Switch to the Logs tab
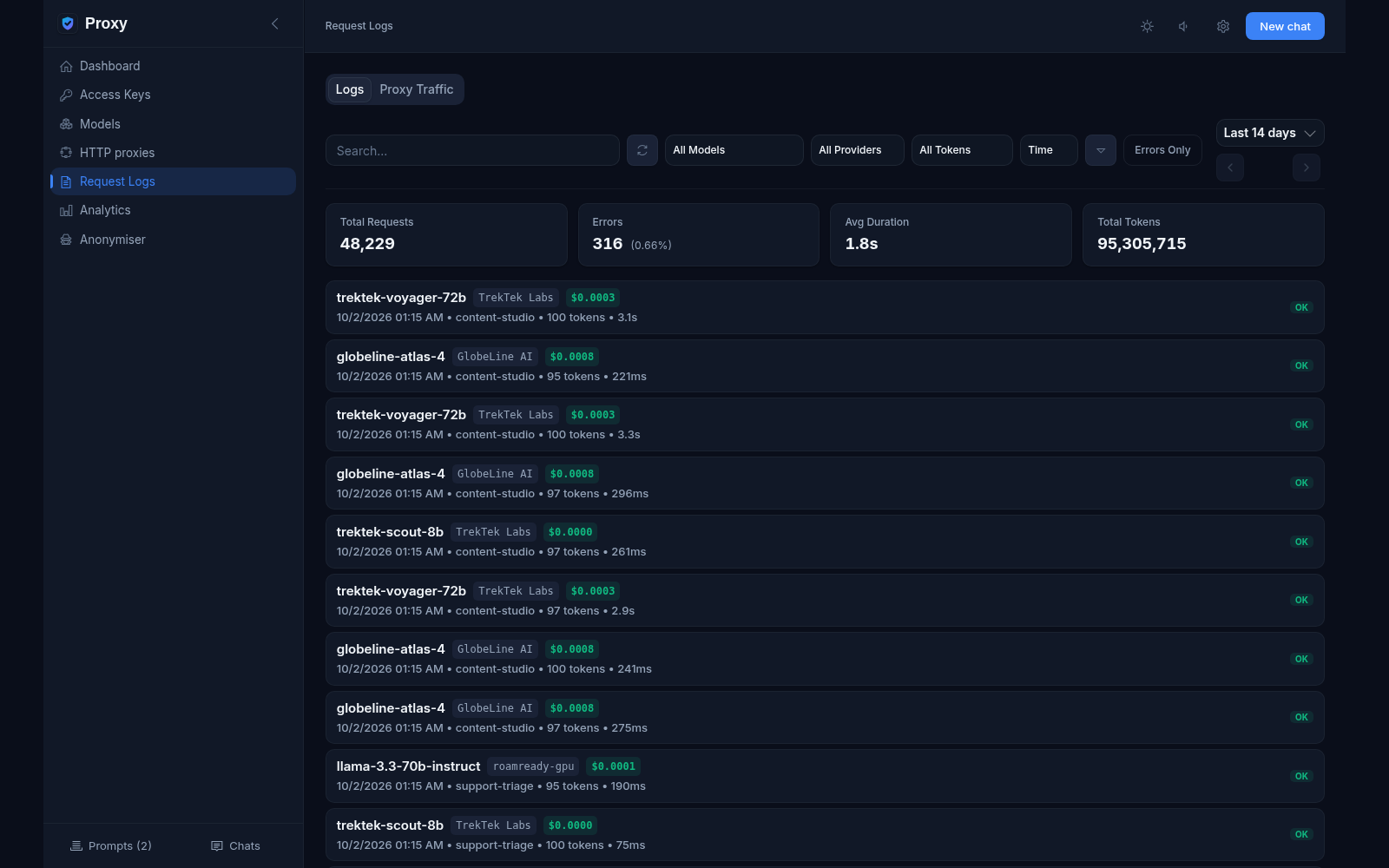 350,89
